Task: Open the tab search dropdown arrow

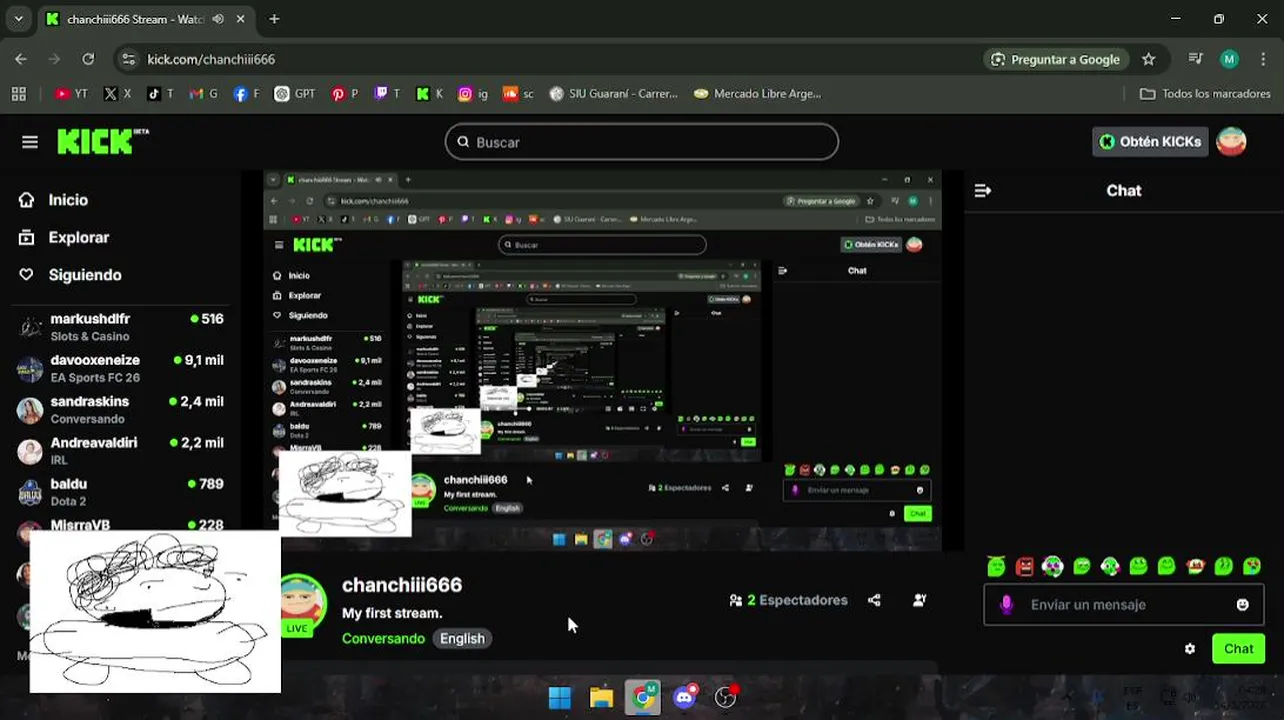Action: click(18, 19)
